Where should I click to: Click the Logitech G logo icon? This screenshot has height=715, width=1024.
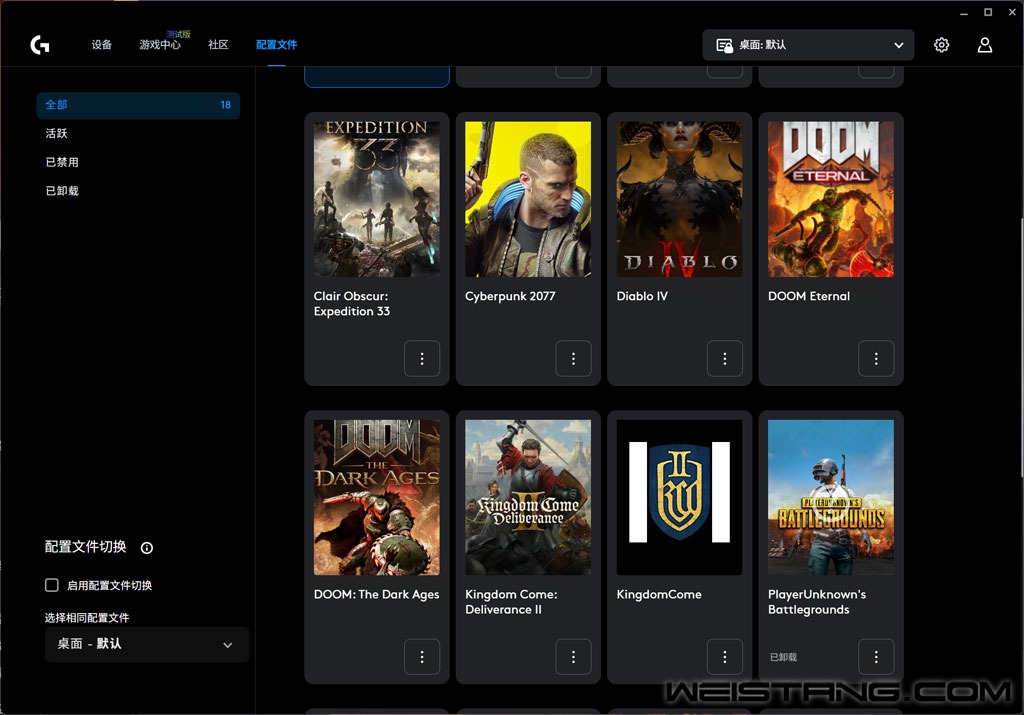pos(40,44)
